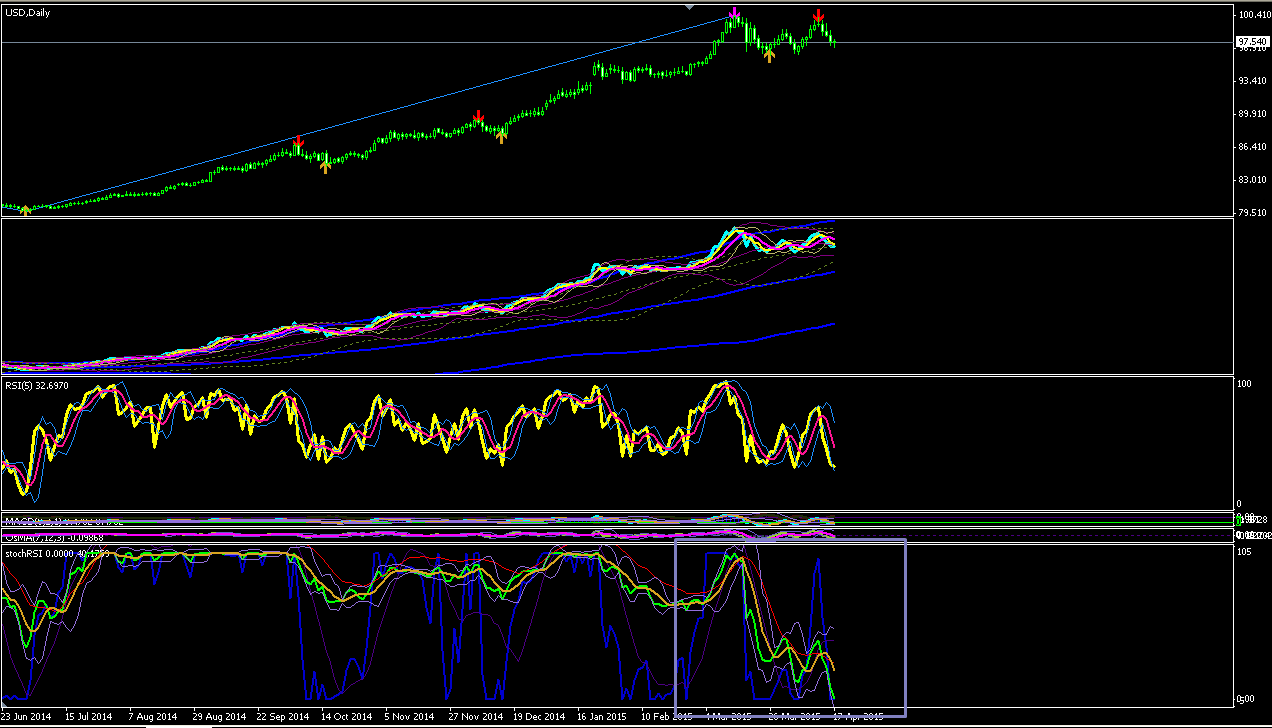Select the orange up arrow under early December 2014 candles

click(x=501, y=136)
